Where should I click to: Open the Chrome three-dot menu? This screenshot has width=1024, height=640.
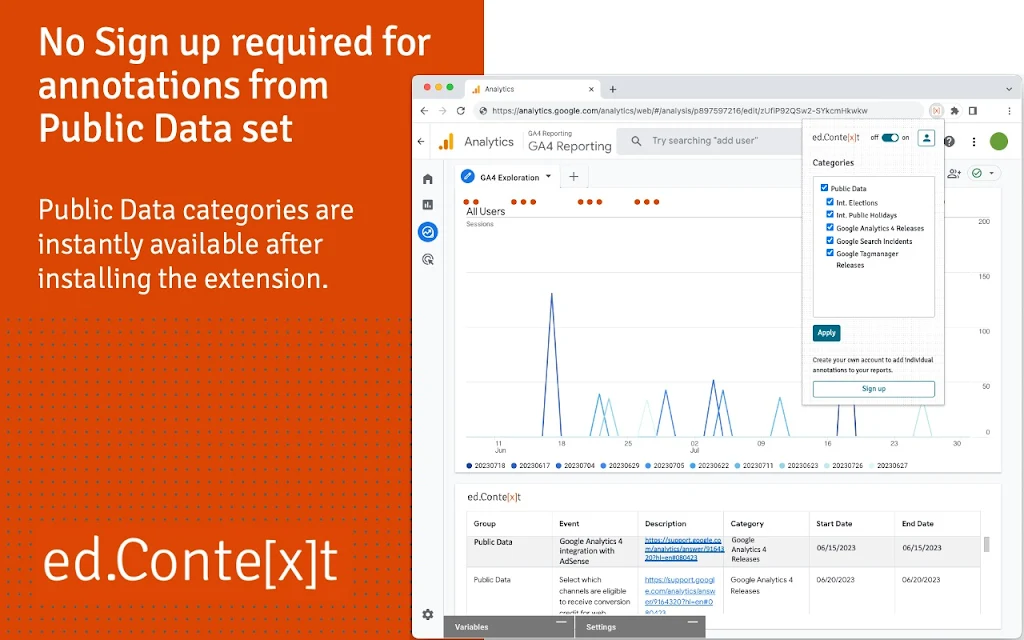coord(1009,111)
